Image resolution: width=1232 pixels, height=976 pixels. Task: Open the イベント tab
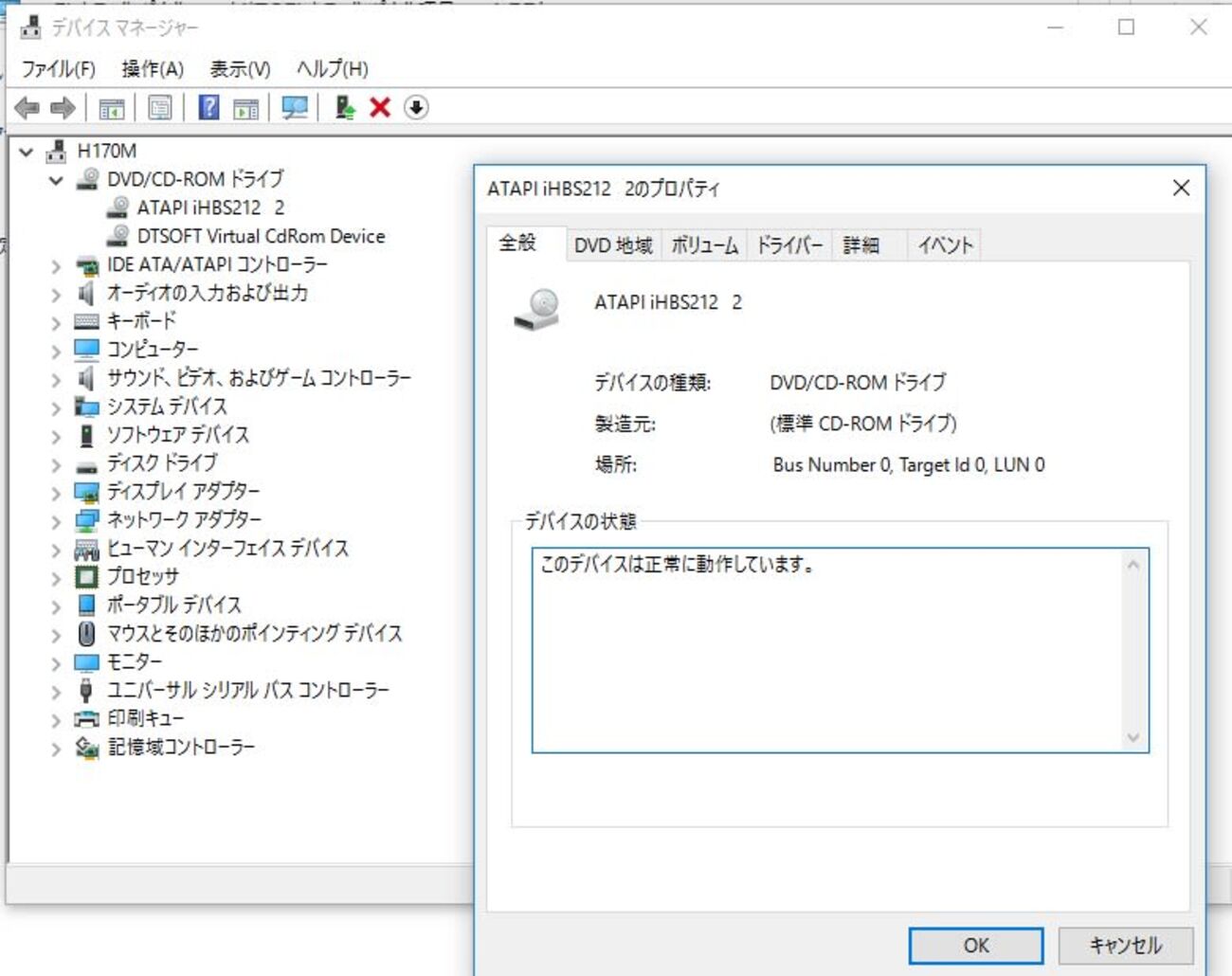945,246
